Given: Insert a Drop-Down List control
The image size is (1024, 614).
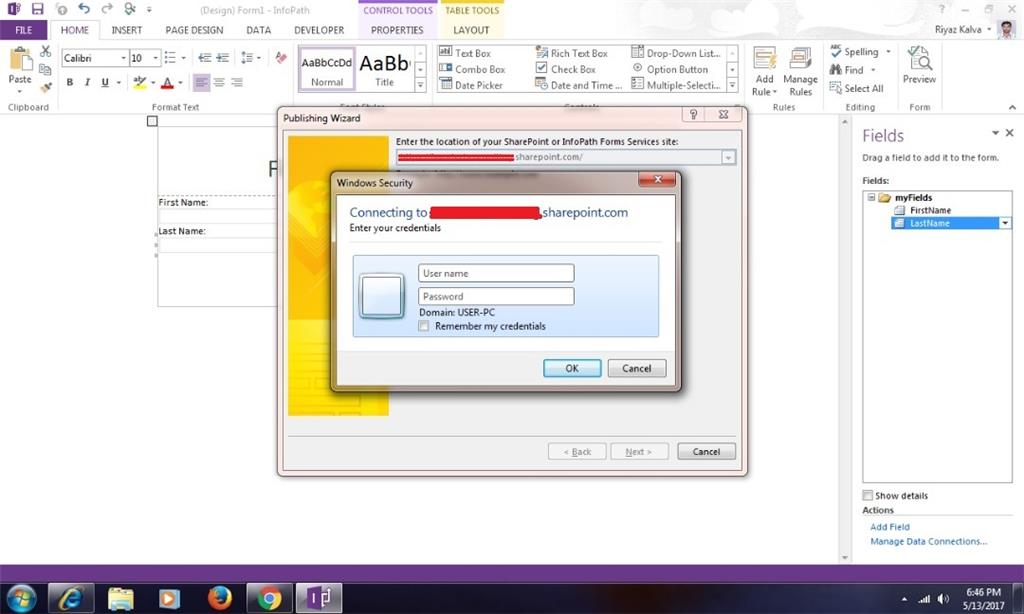Looking at the screenshot, I should pyautogui.click(x=675, y=53).
